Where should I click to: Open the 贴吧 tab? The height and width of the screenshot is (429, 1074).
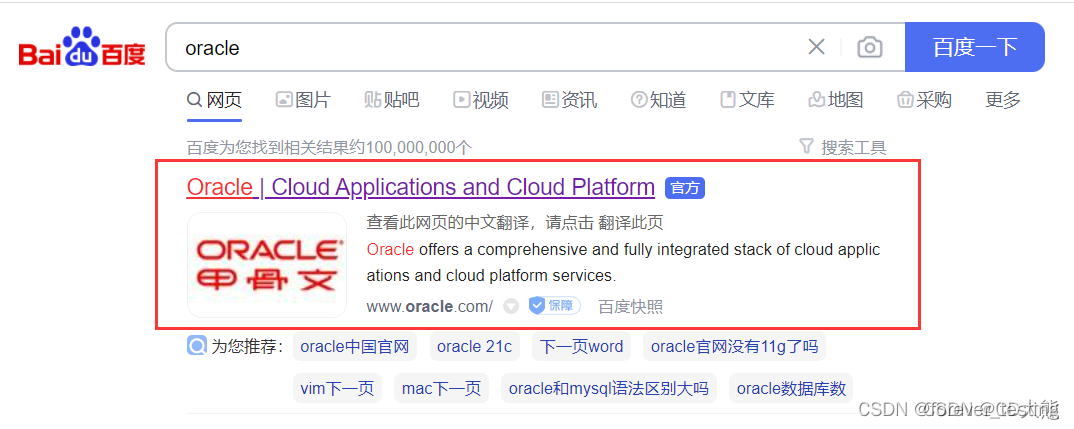(391, 101)
